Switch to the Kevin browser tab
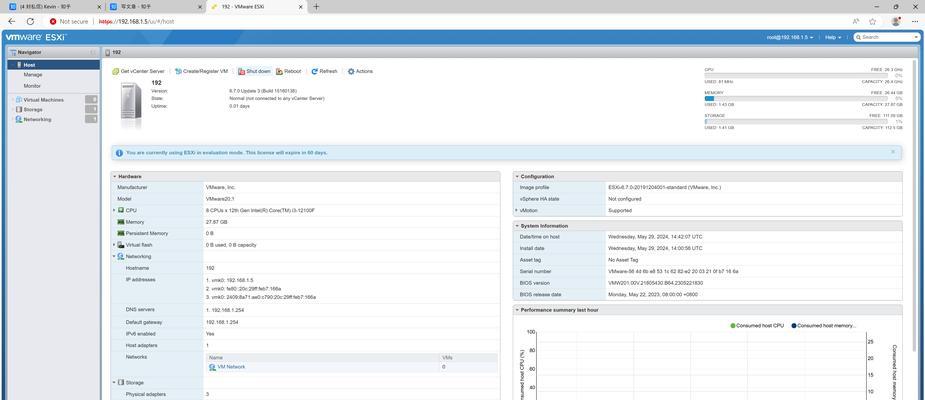925x400 pixels. pos(53,6)
